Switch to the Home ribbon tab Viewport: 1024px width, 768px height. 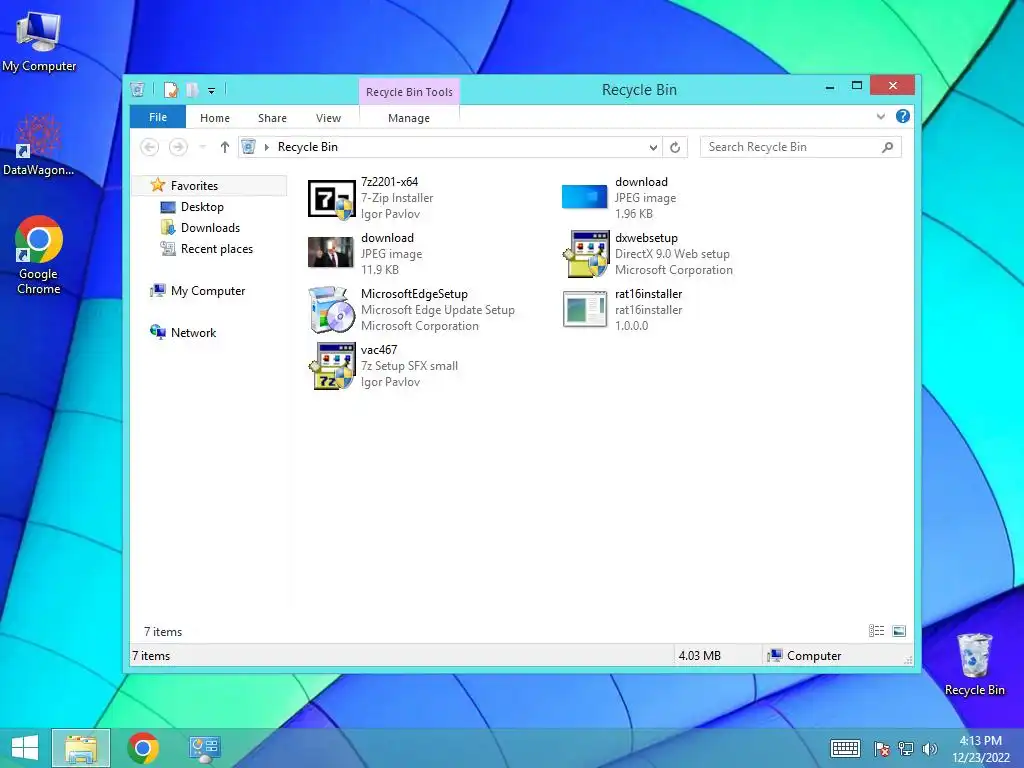[215, 118]
